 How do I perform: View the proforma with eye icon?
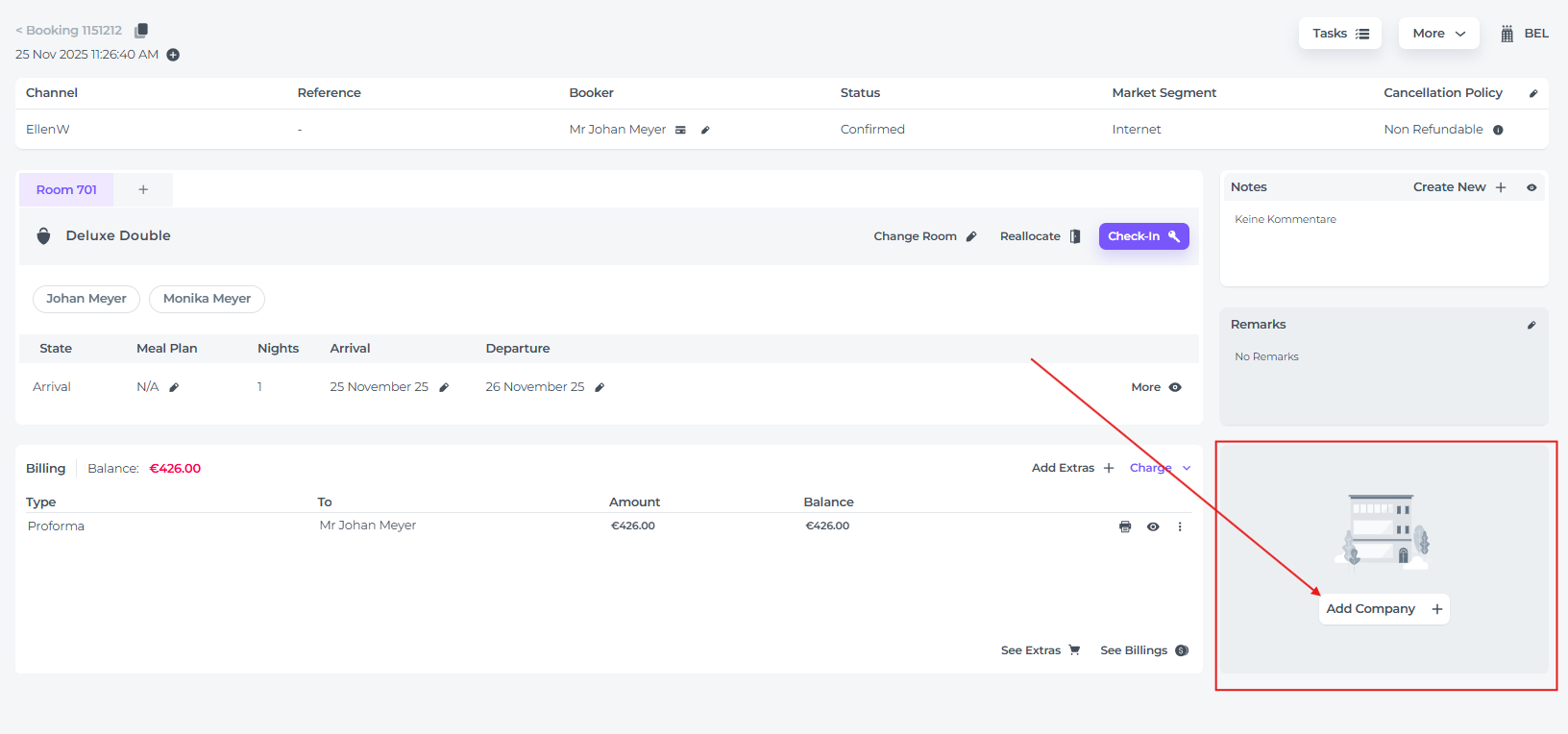1153,526
